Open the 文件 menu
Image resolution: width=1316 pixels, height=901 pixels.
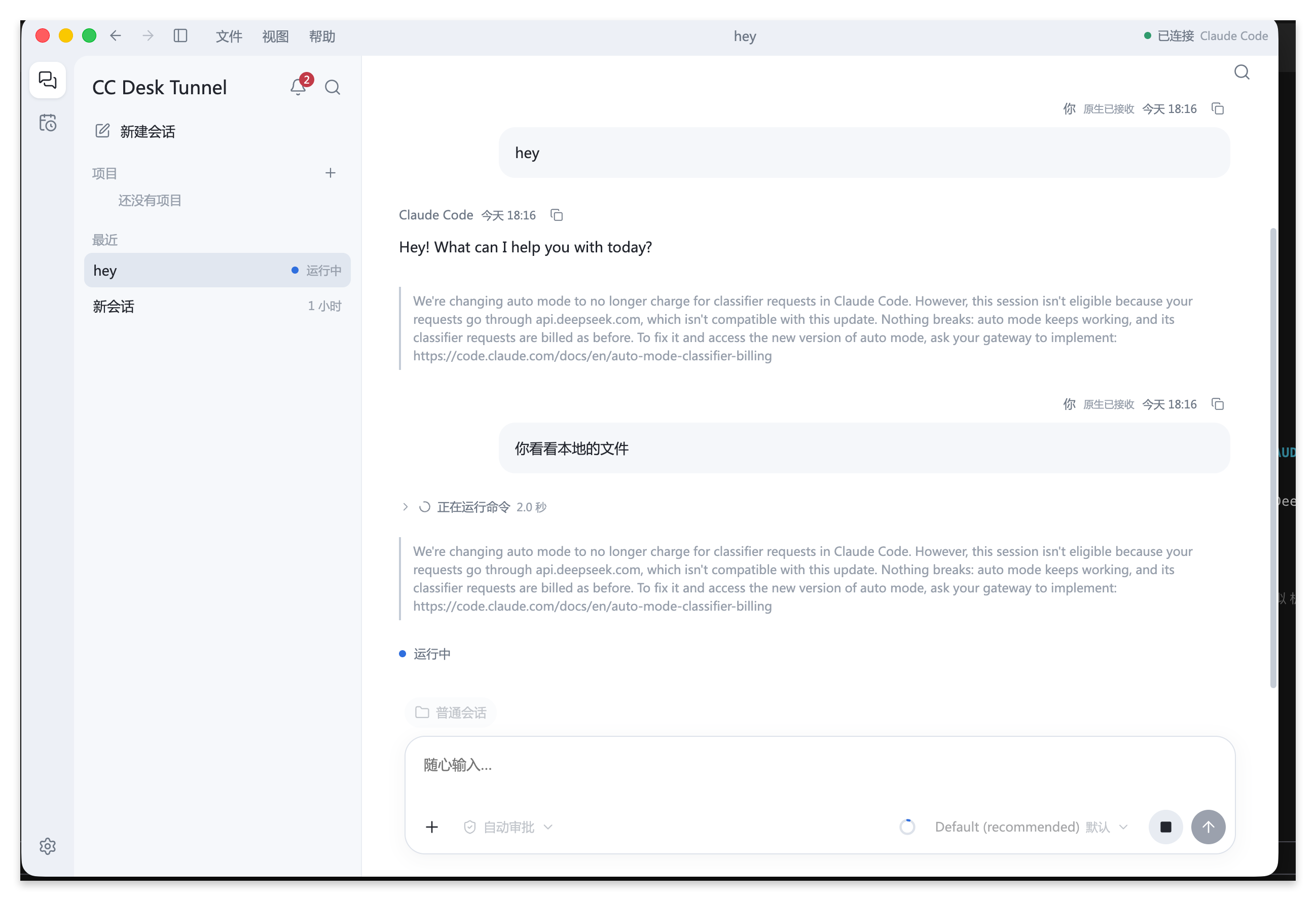pos(229,36)
